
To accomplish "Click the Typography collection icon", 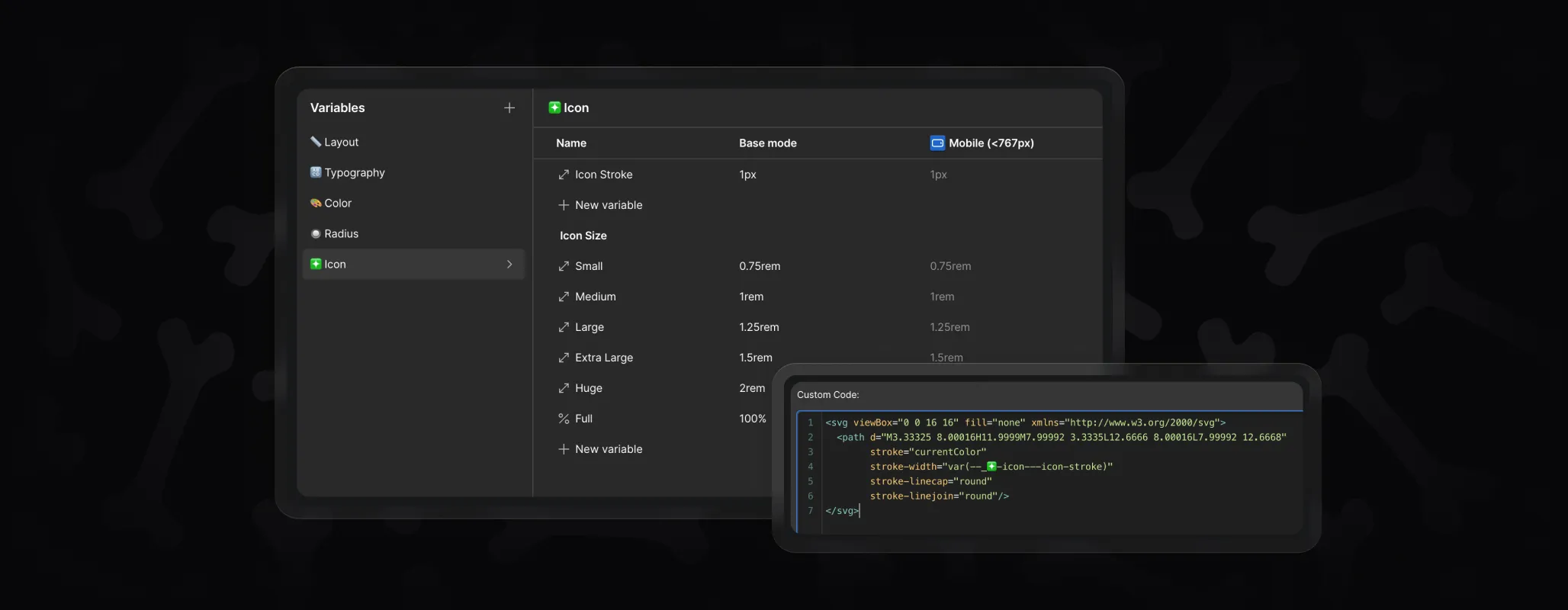I will [316, 172].
